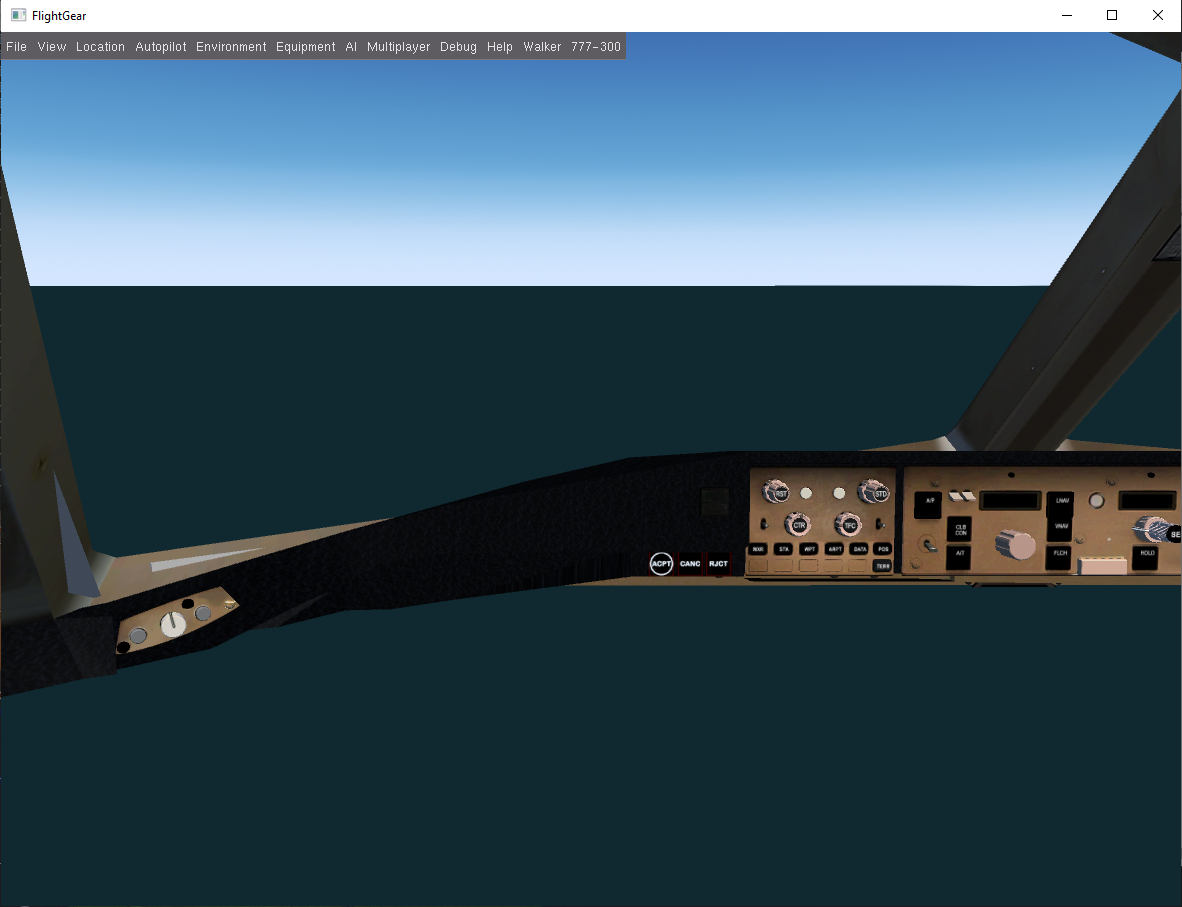This screenshot has width=1182, height=907.
Task: Open the File menu
Action: [x=17, y=47]
